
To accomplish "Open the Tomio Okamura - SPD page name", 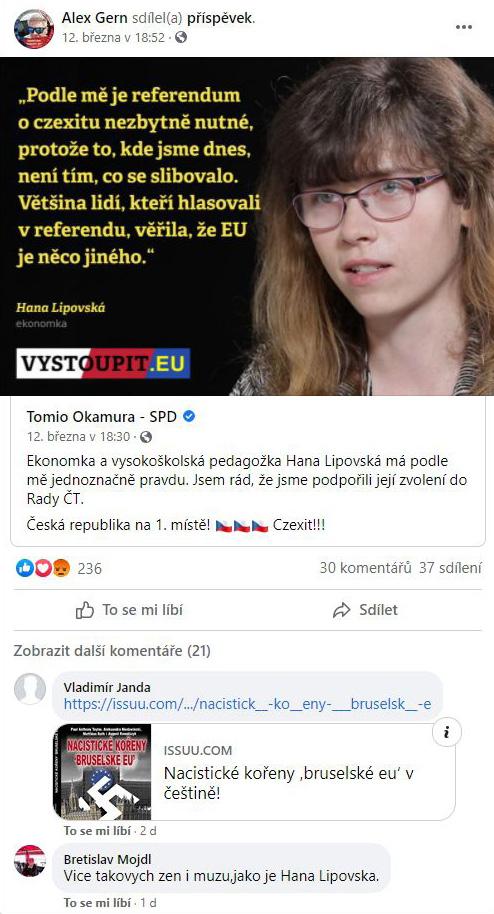I will [x=102, y=416].
